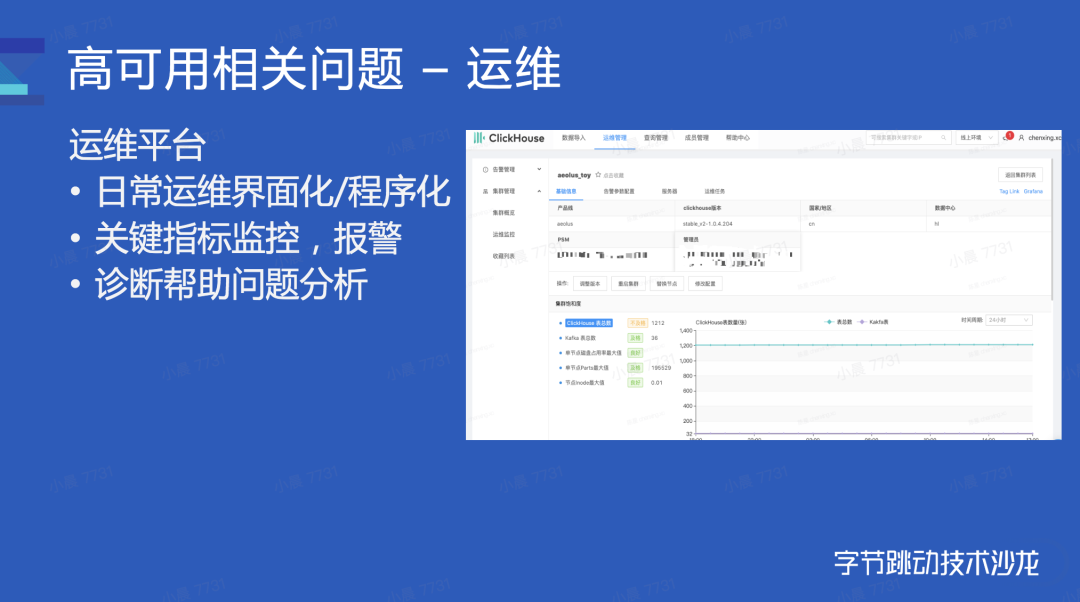Collapse the 集群管理 sidebar section

(x=539, y=191)
